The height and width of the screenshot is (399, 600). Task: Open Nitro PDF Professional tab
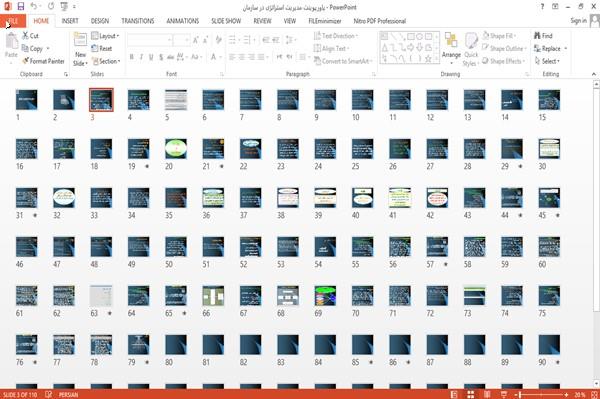380,21
